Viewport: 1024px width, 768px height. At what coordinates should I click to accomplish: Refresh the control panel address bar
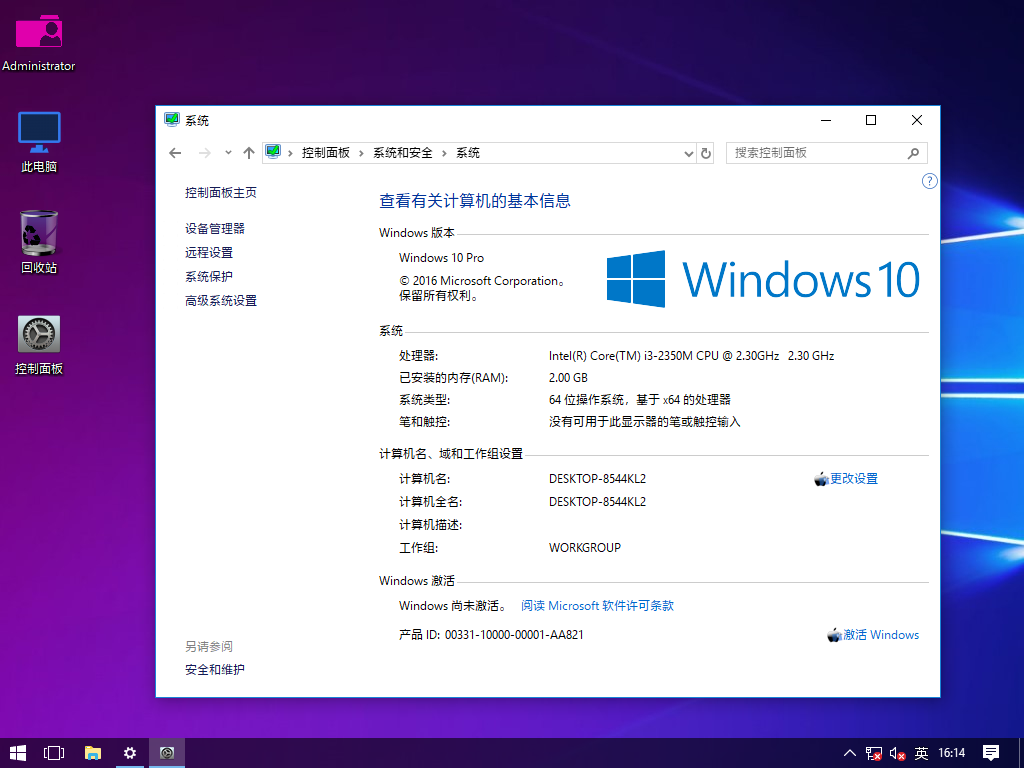[x=706, y=153]
